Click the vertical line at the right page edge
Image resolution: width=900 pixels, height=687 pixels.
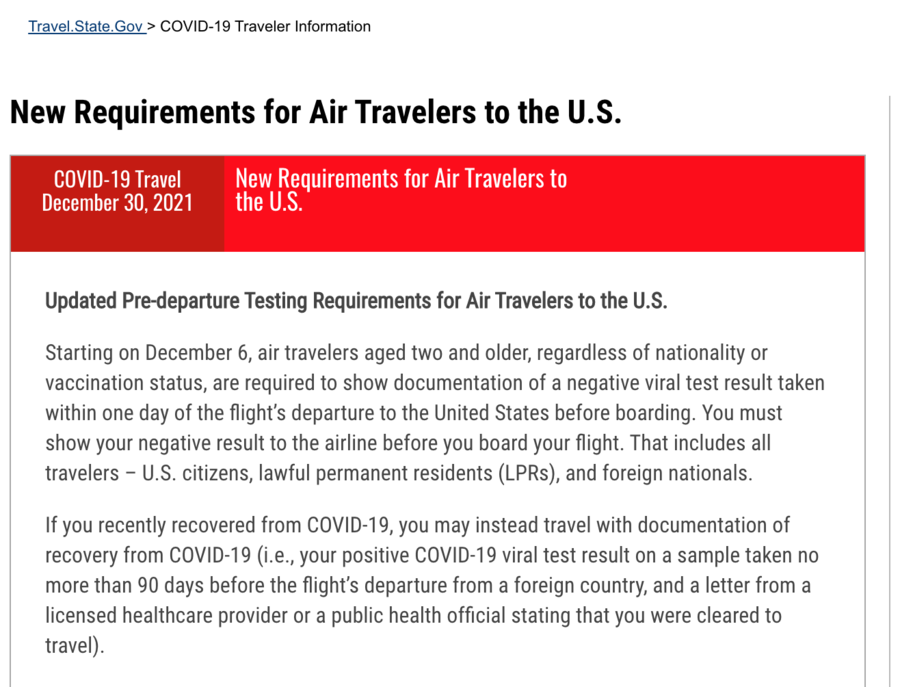[889, 390]
